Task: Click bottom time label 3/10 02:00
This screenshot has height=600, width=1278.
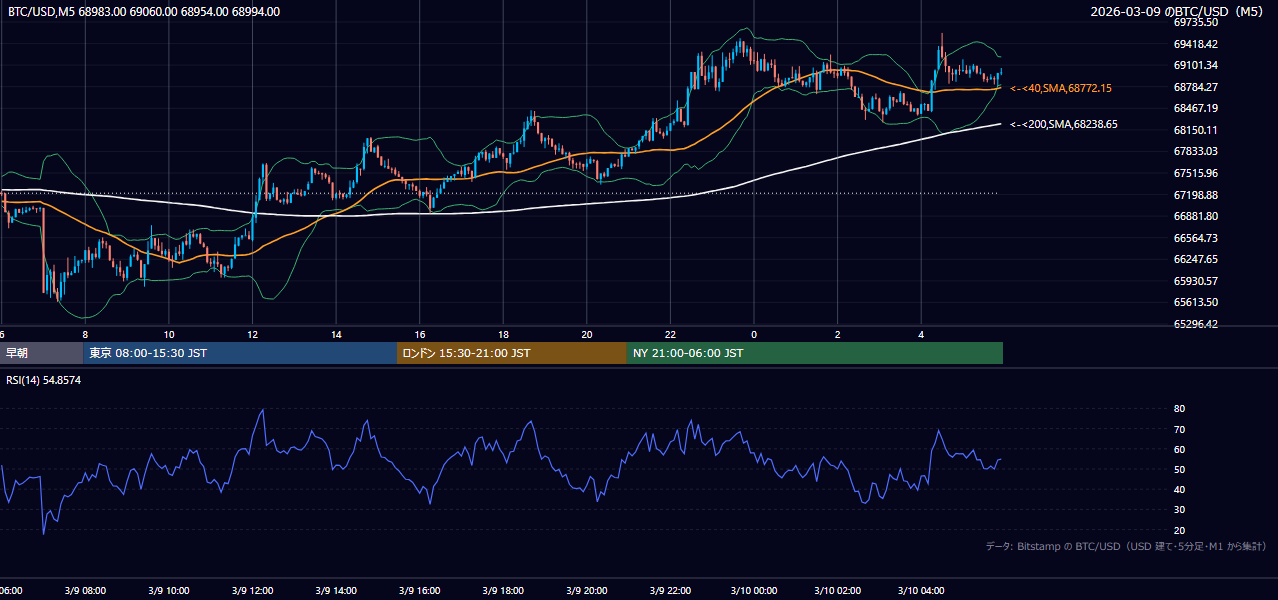Action: pos(838,591)
